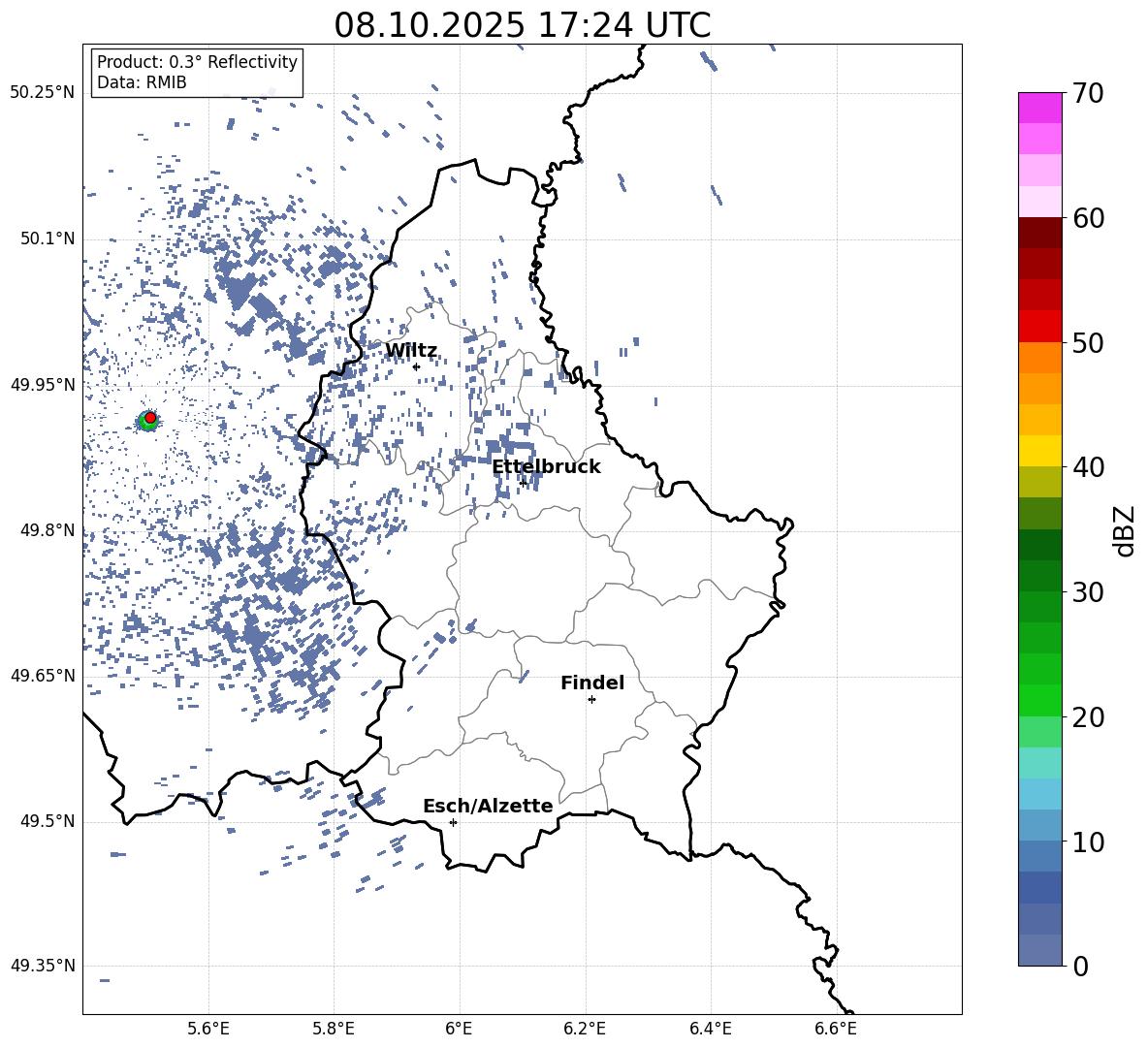This screenshot has height=1048, width=1148.
Task: Click the Wiltz station cross marker
Action: [416, 366]
